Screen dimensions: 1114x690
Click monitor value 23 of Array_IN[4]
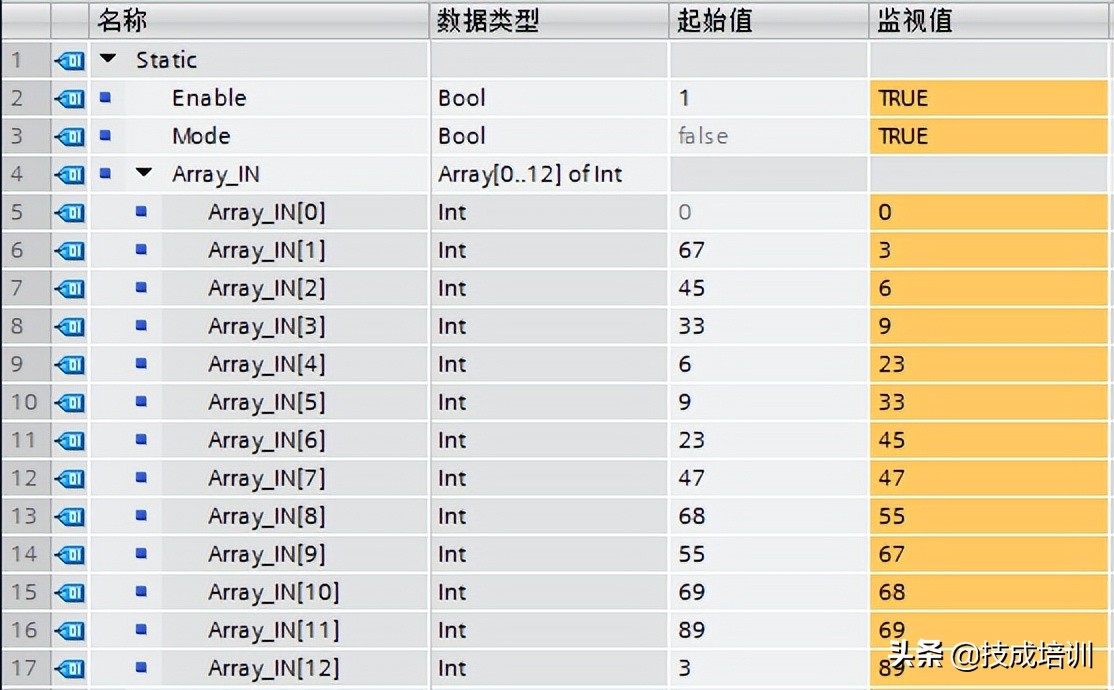[x=892, y=364]
